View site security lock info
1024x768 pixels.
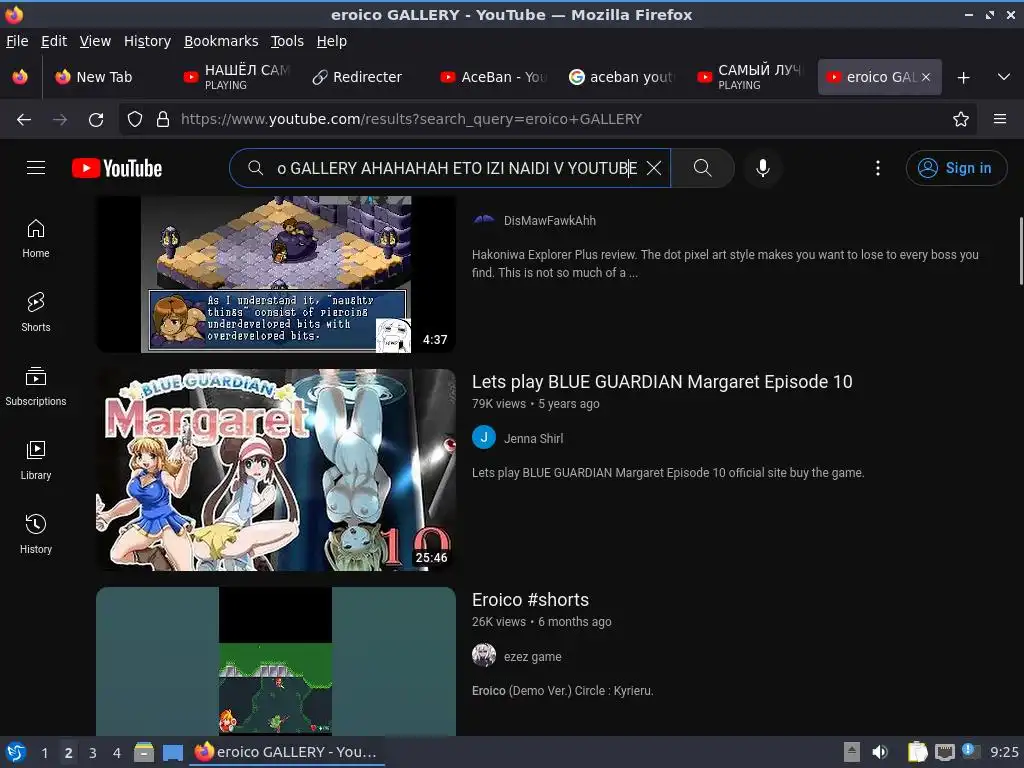click(x=163, y=119)
